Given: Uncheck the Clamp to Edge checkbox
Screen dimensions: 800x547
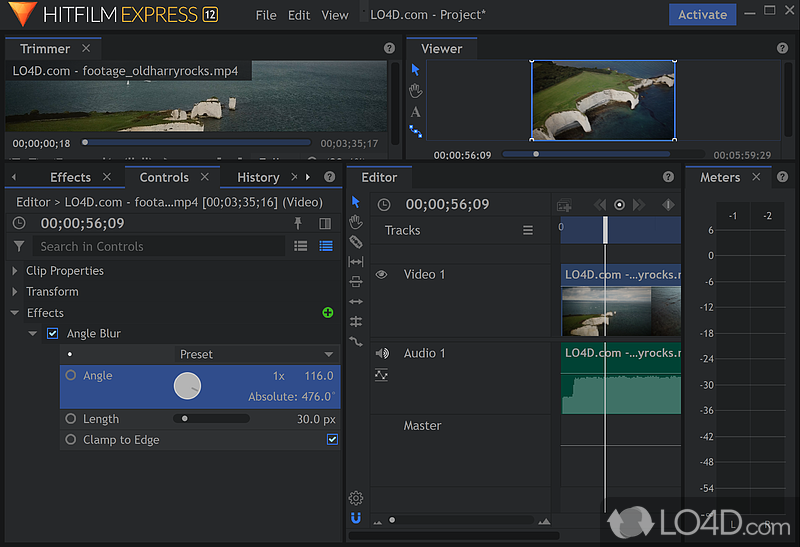Looking at the screenshot, I should point(332,440).
